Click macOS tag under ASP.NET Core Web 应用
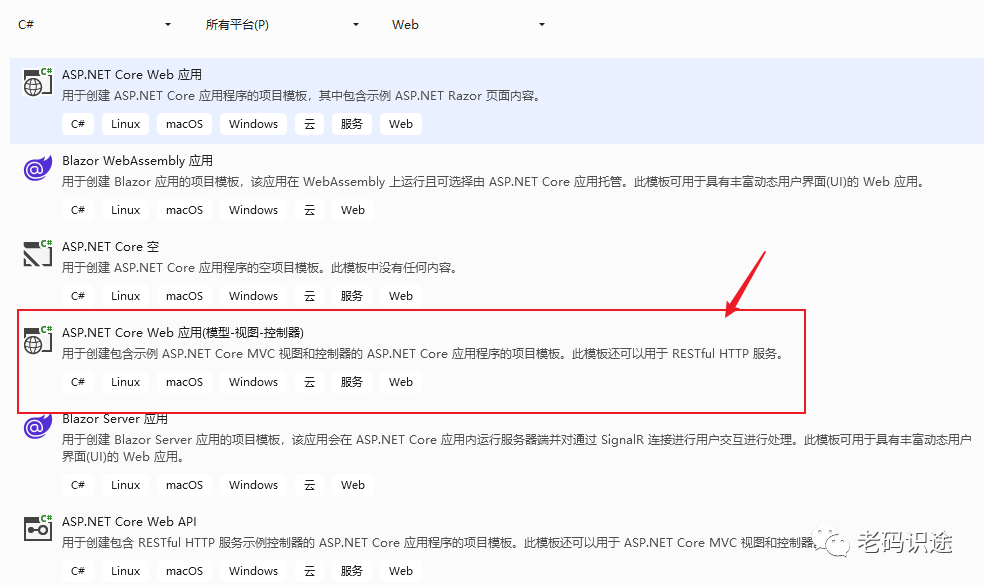The width and height of the screenshot is (984, 585). [184, 124]
